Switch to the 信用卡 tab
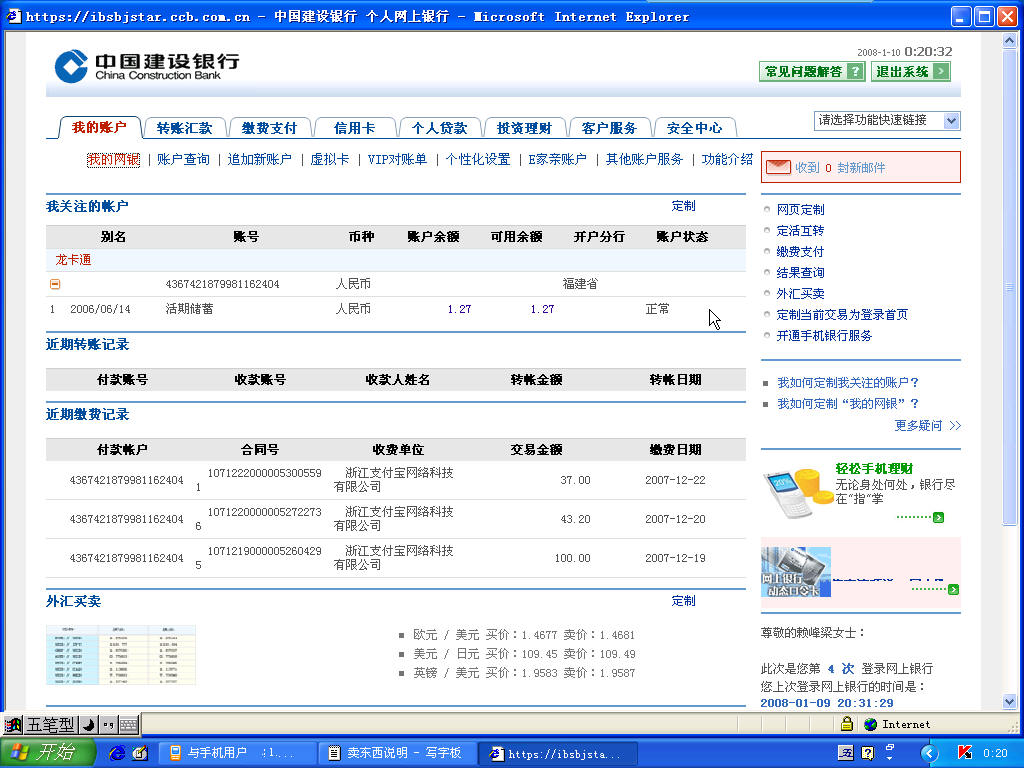Screen dimensions: 1024x768 click(355, 128)
